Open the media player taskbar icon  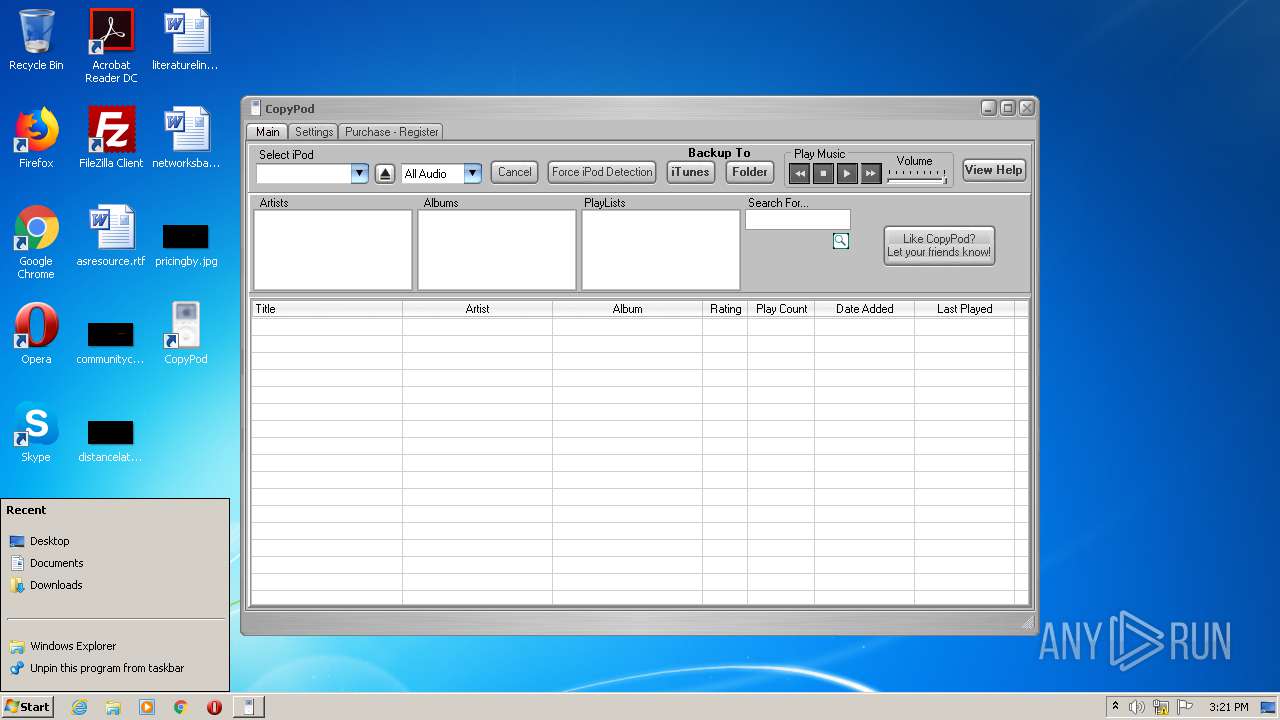tap(147, 707)
